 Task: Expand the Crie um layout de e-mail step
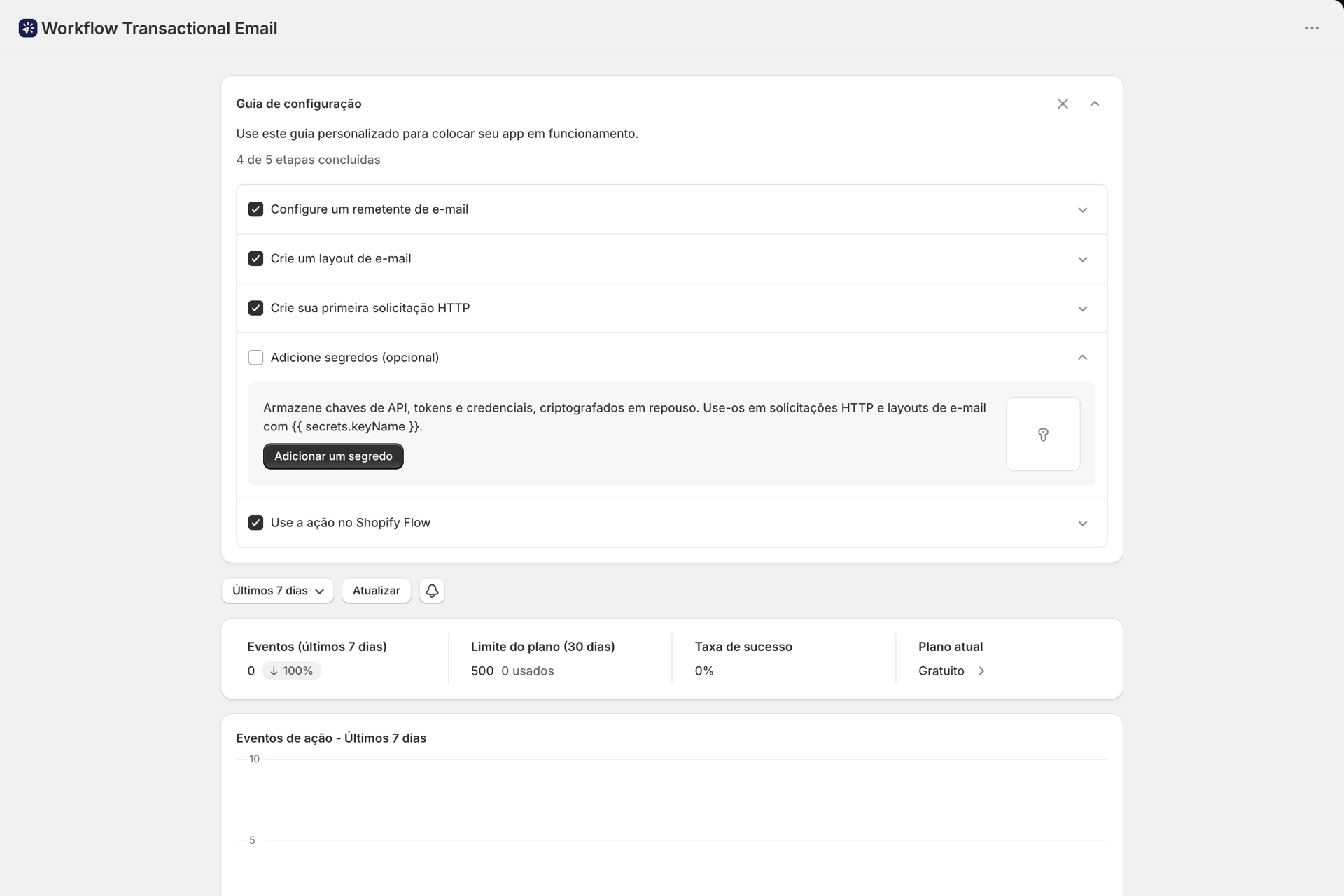tap(1082, 259)
